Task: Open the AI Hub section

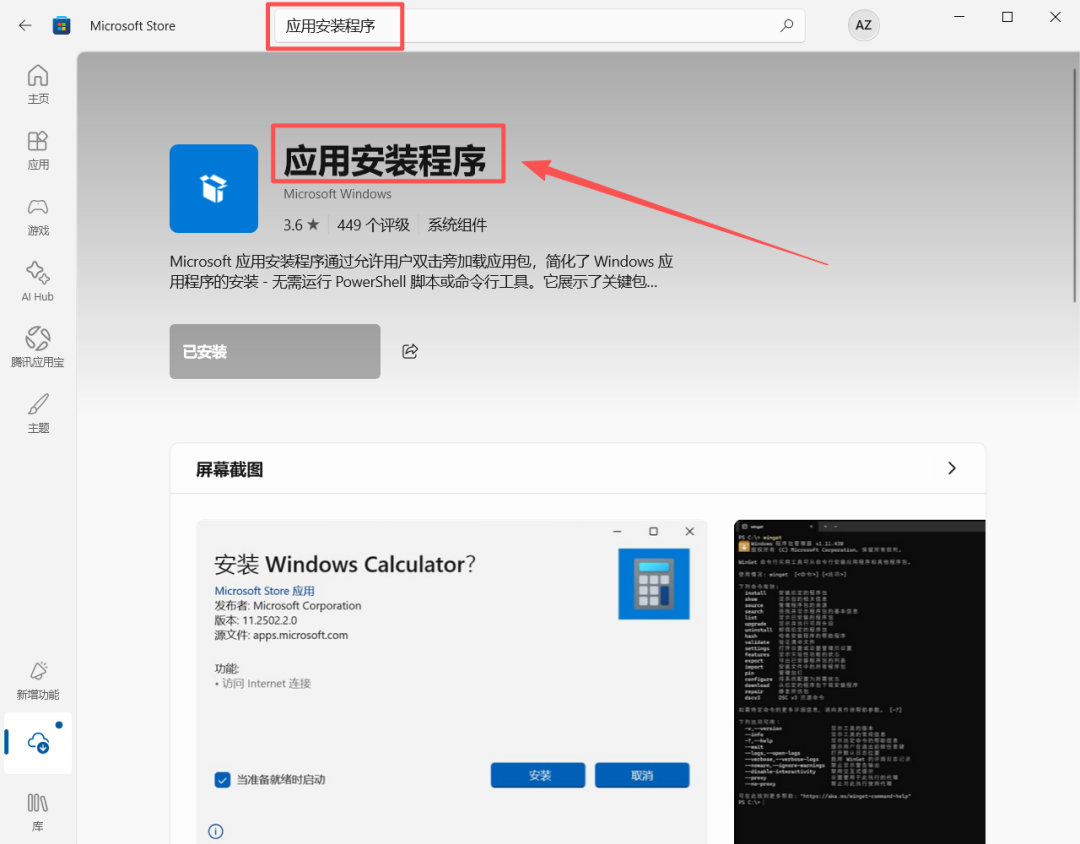Action: (x=38, y=282)
